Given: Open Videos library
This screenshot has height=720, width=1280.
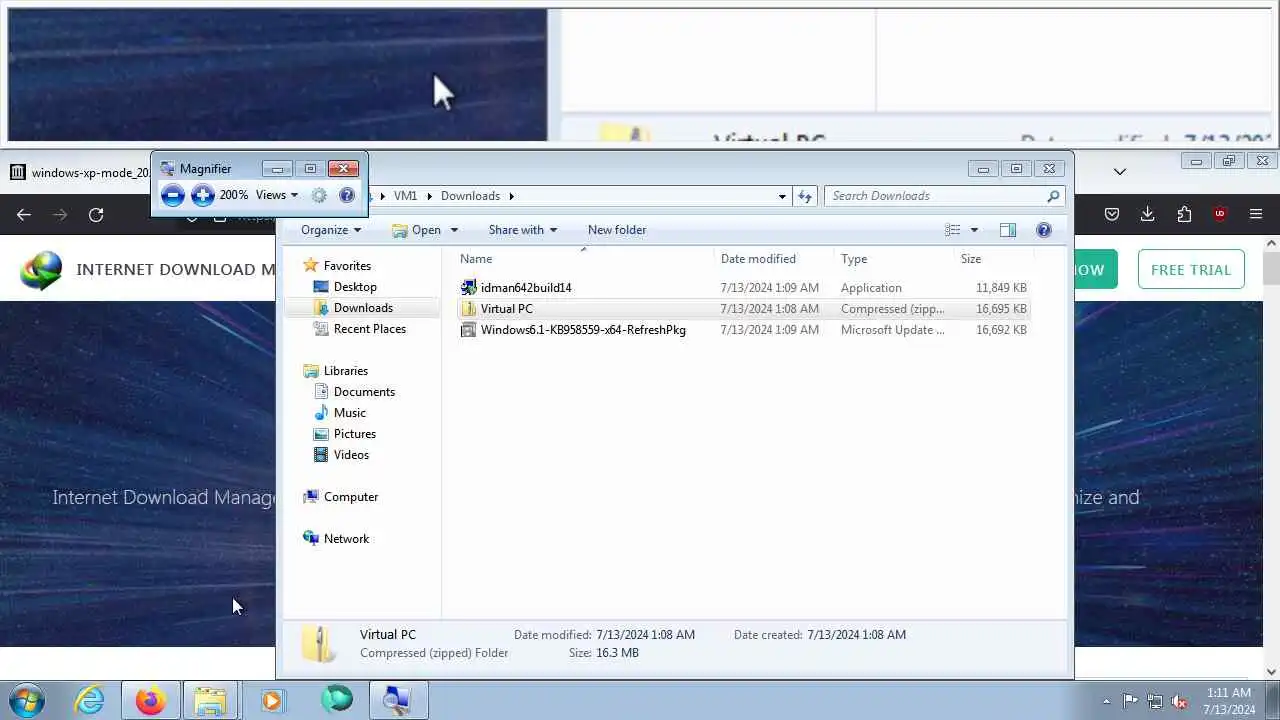Looking at the screenshot, I should (x=351, y=455).
